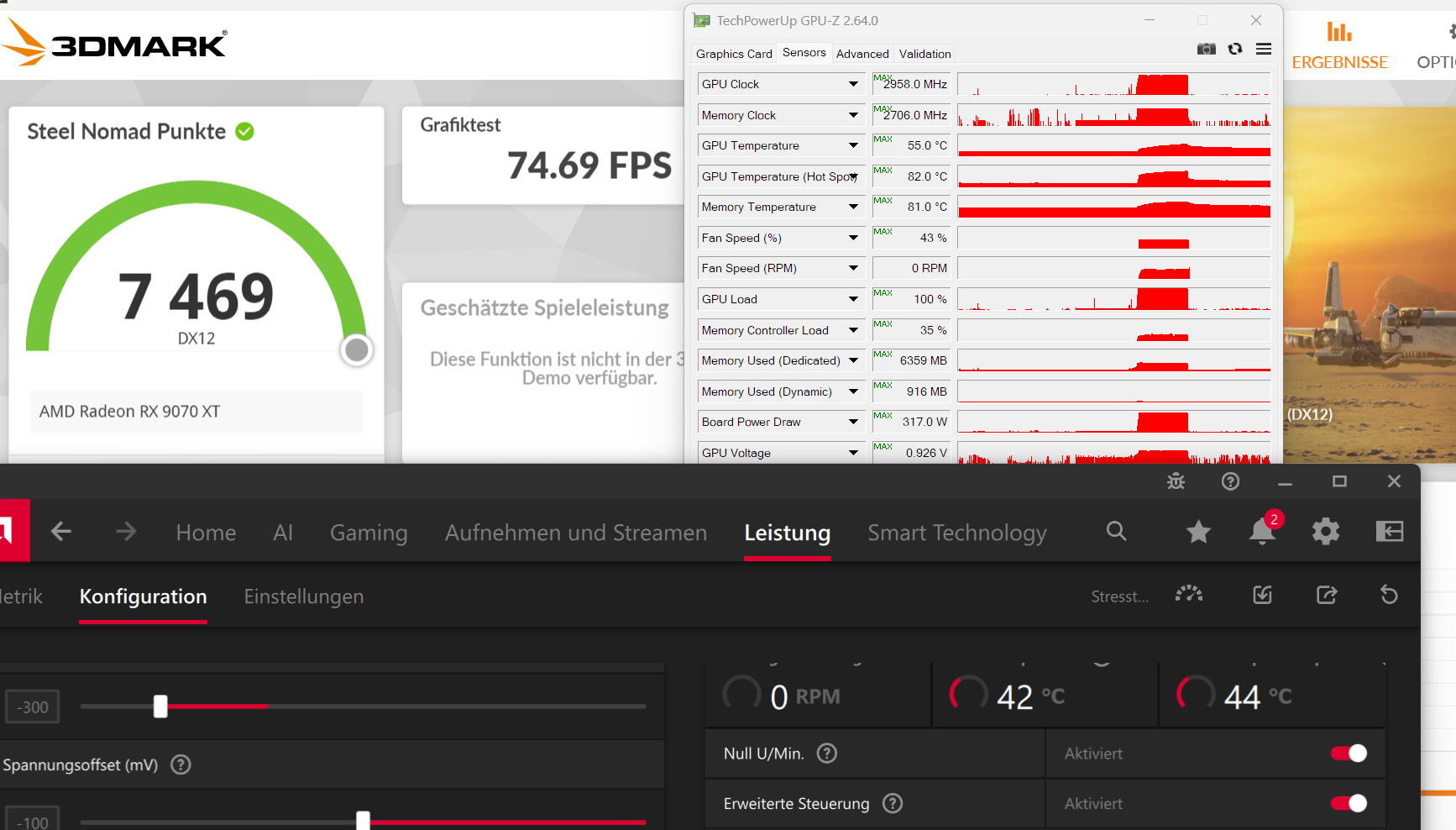
Task: Click the export profile icon
Action: [x=1327, y=595]
